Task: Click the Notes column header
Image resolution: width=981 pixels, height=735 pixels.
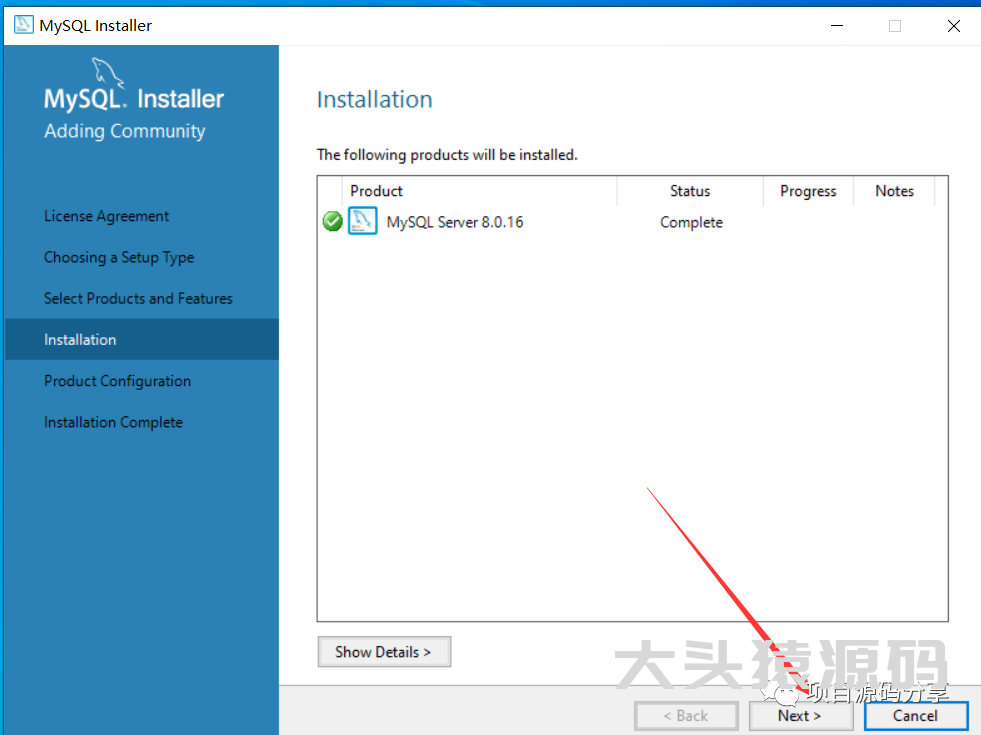Action: pos(895,191)
